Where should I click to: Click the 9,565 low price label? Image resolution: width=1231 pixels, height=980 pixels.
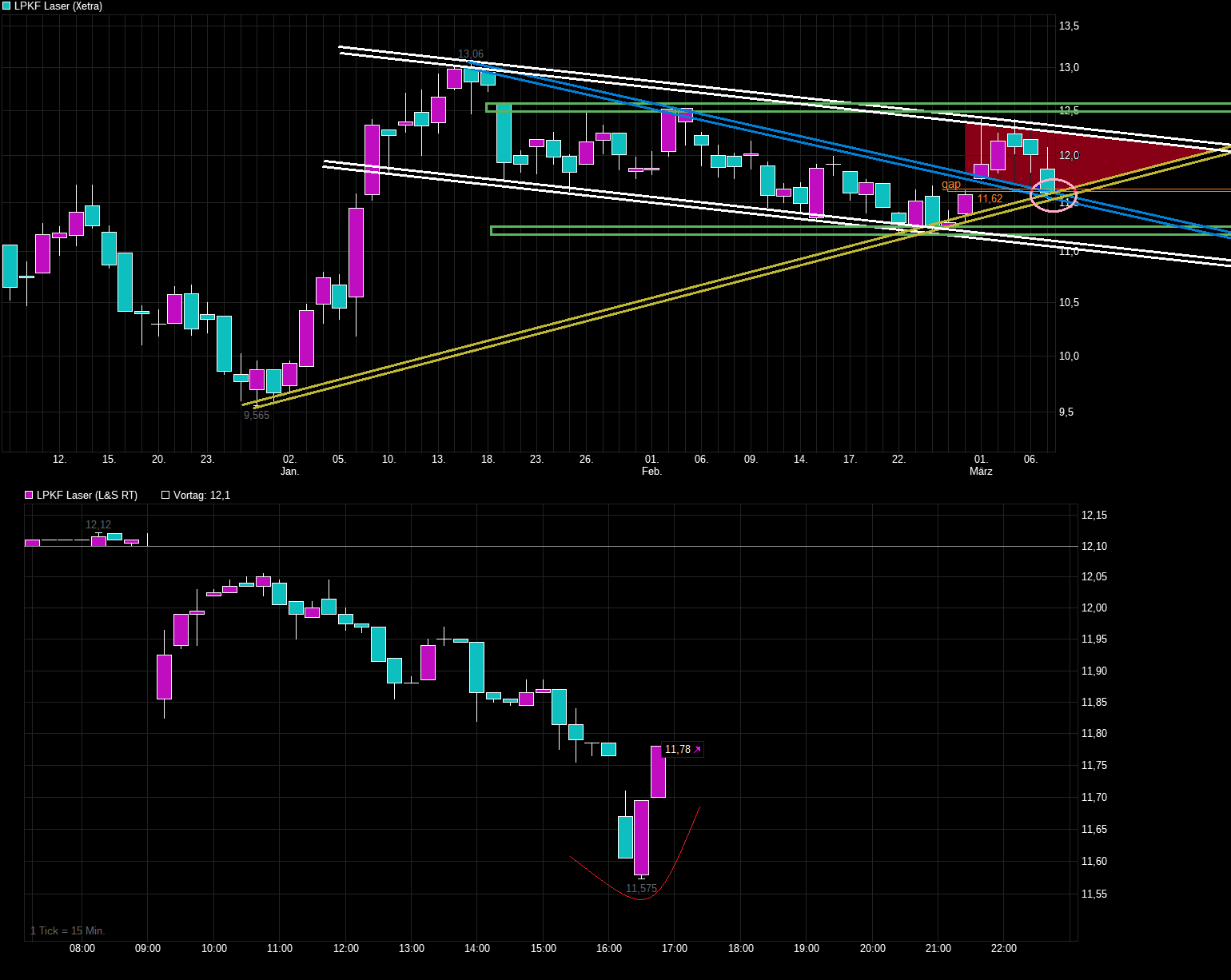tap(257, 415)
